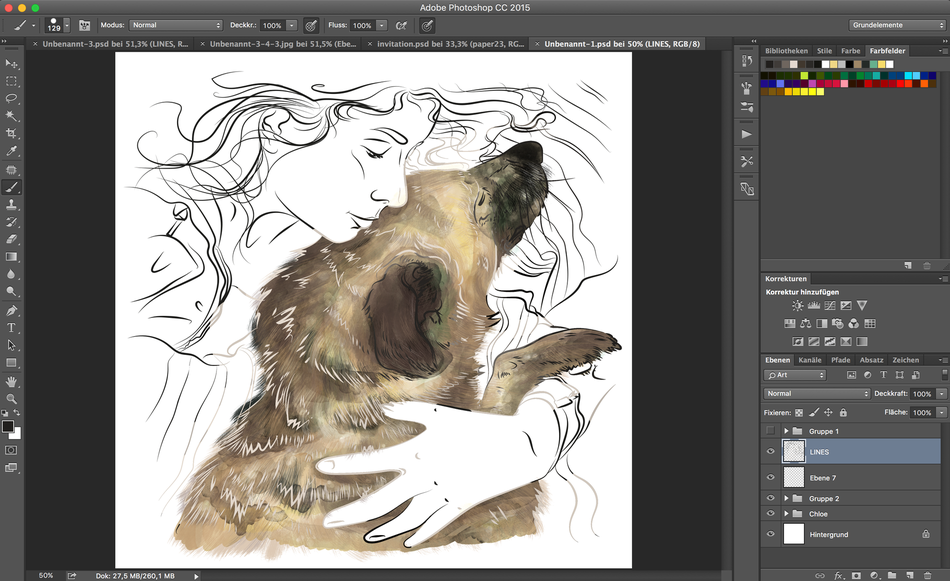Open the Deckkr. opacity slider dropdown
The image size is (950, 581).
coord(291,25)
